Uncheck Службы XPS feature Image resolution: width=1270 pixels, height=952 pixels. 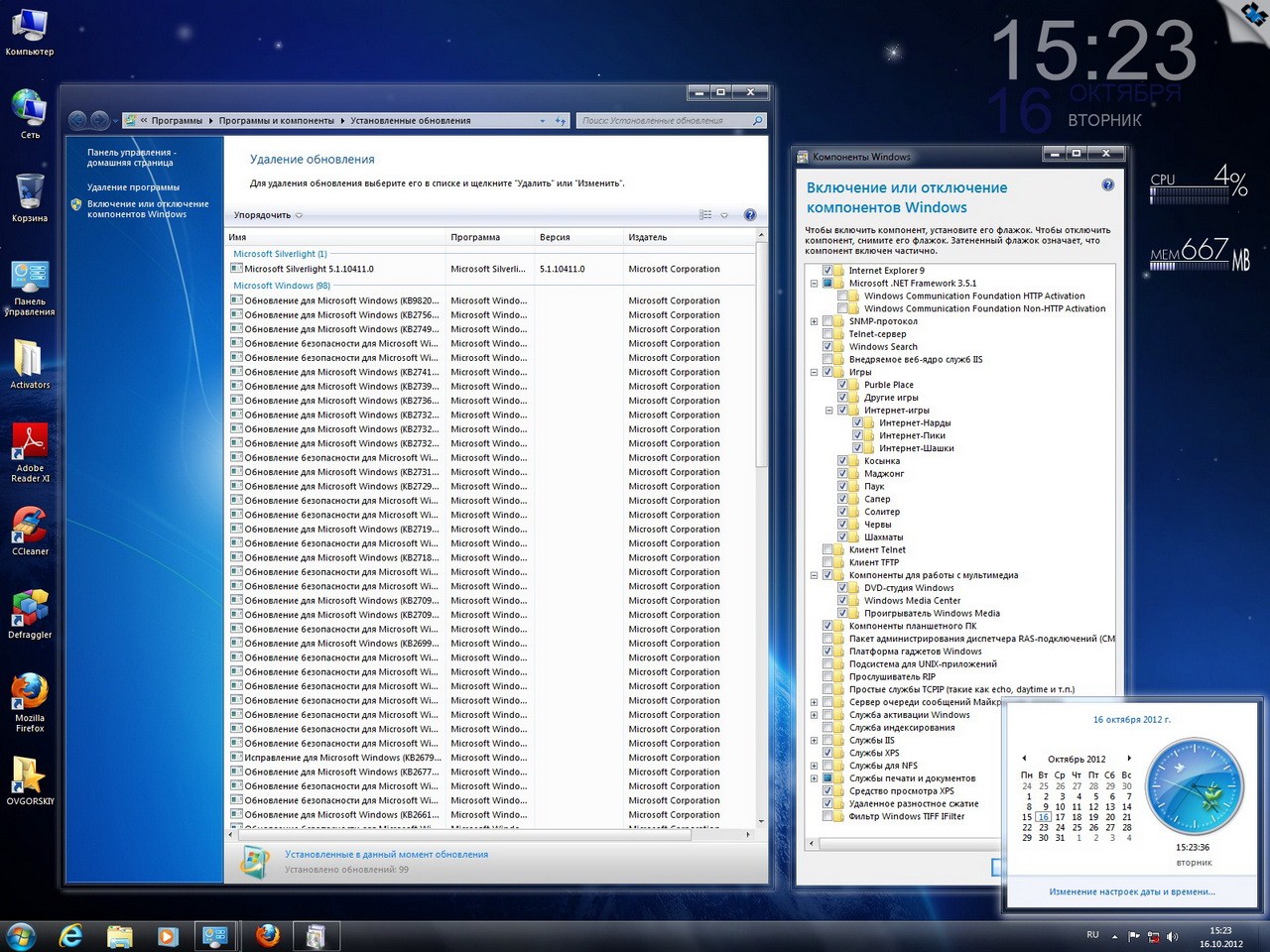click(x=827, y=753)
